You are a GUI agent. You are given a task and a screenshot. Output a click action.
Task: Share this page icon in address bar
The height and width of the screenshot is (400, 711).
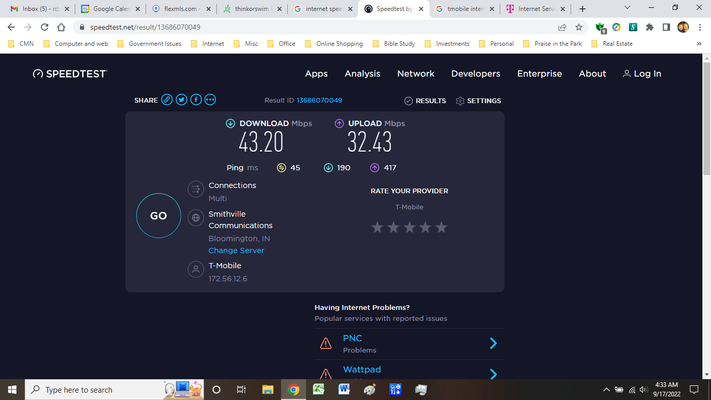[x=562, y=27]
